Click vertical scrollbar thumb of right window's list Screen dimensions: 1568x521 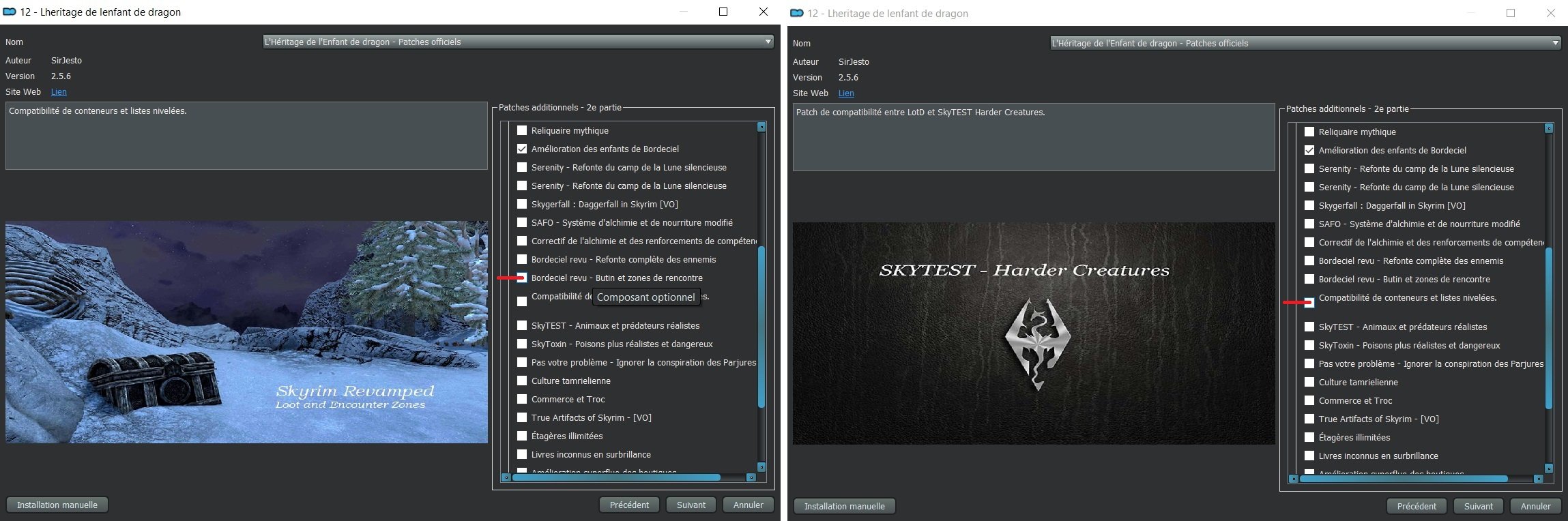tap(1549, 328)
